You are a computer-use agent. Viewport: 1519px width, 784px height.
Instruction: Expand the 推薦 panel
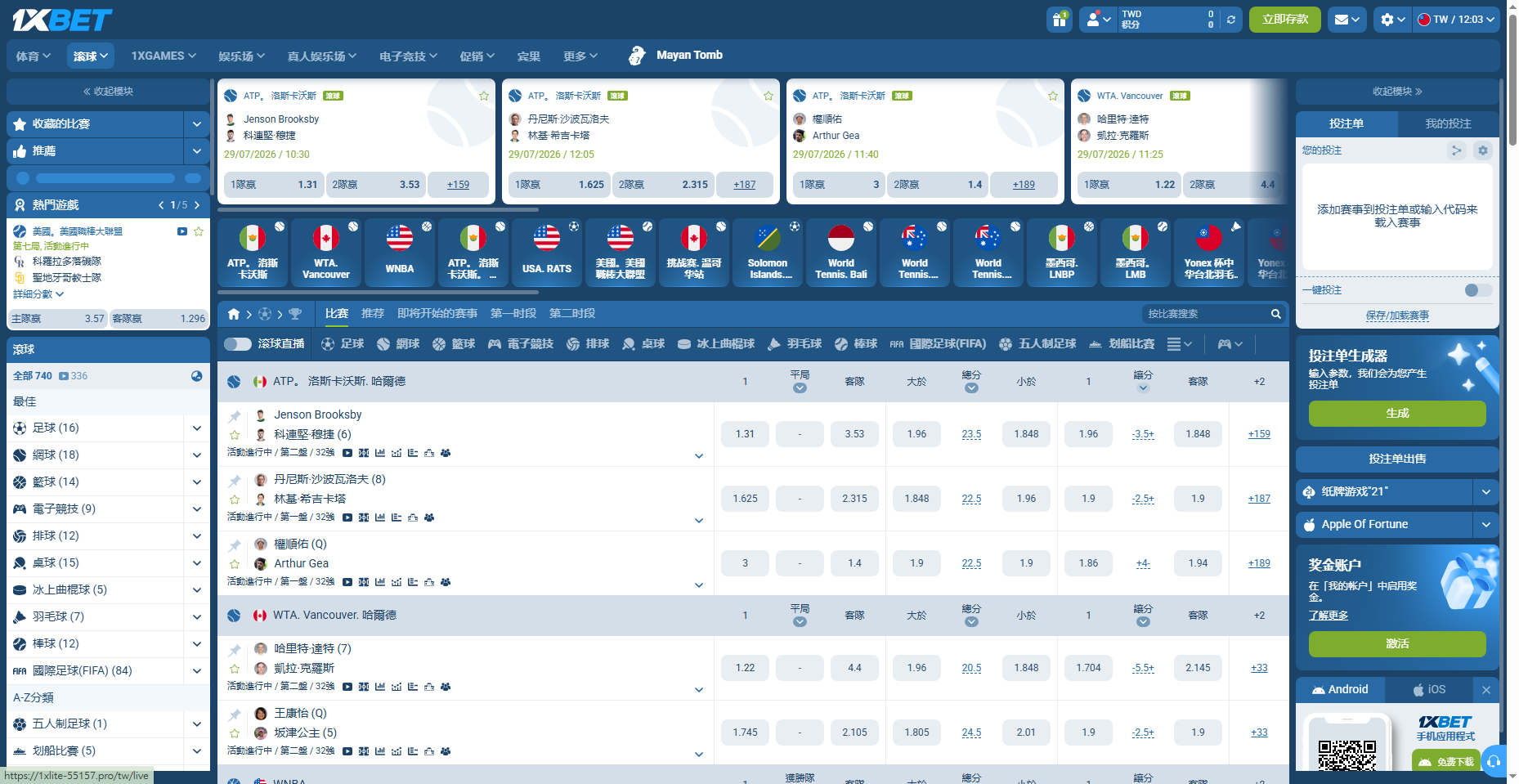click(197, 151)
